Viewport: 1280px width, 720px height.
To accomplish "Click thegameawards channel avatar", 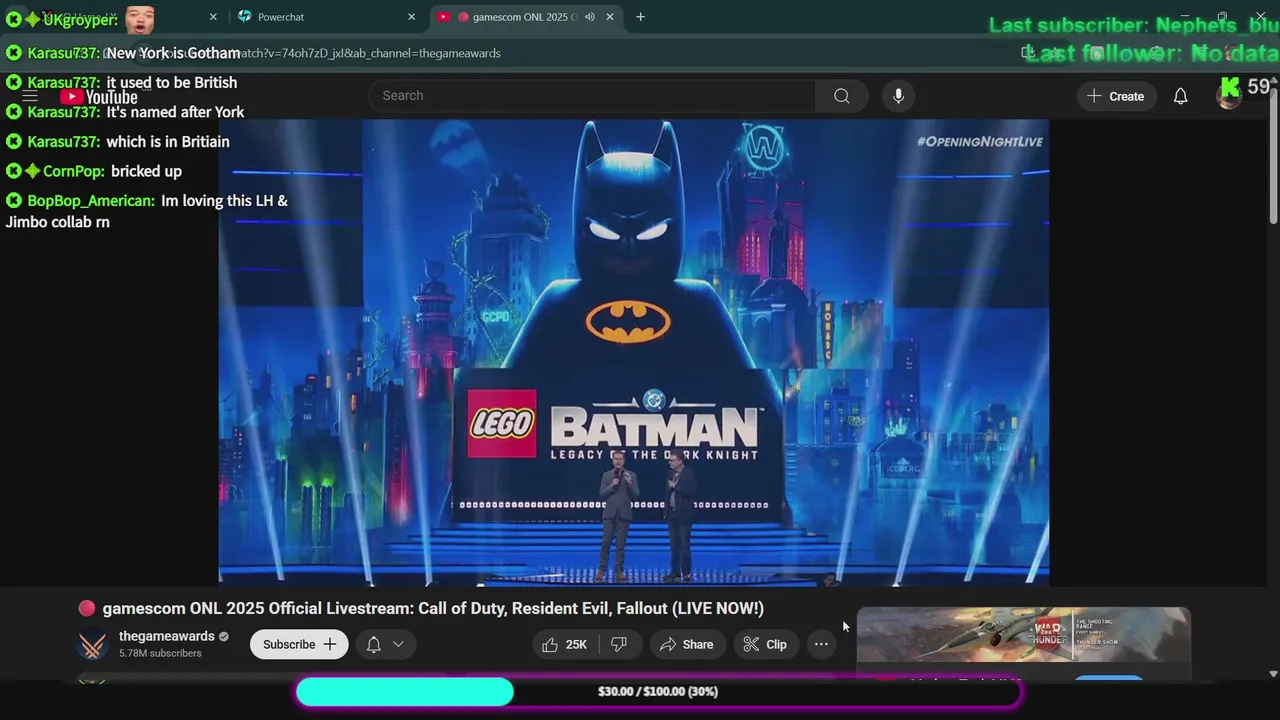I will click(93, 645).
